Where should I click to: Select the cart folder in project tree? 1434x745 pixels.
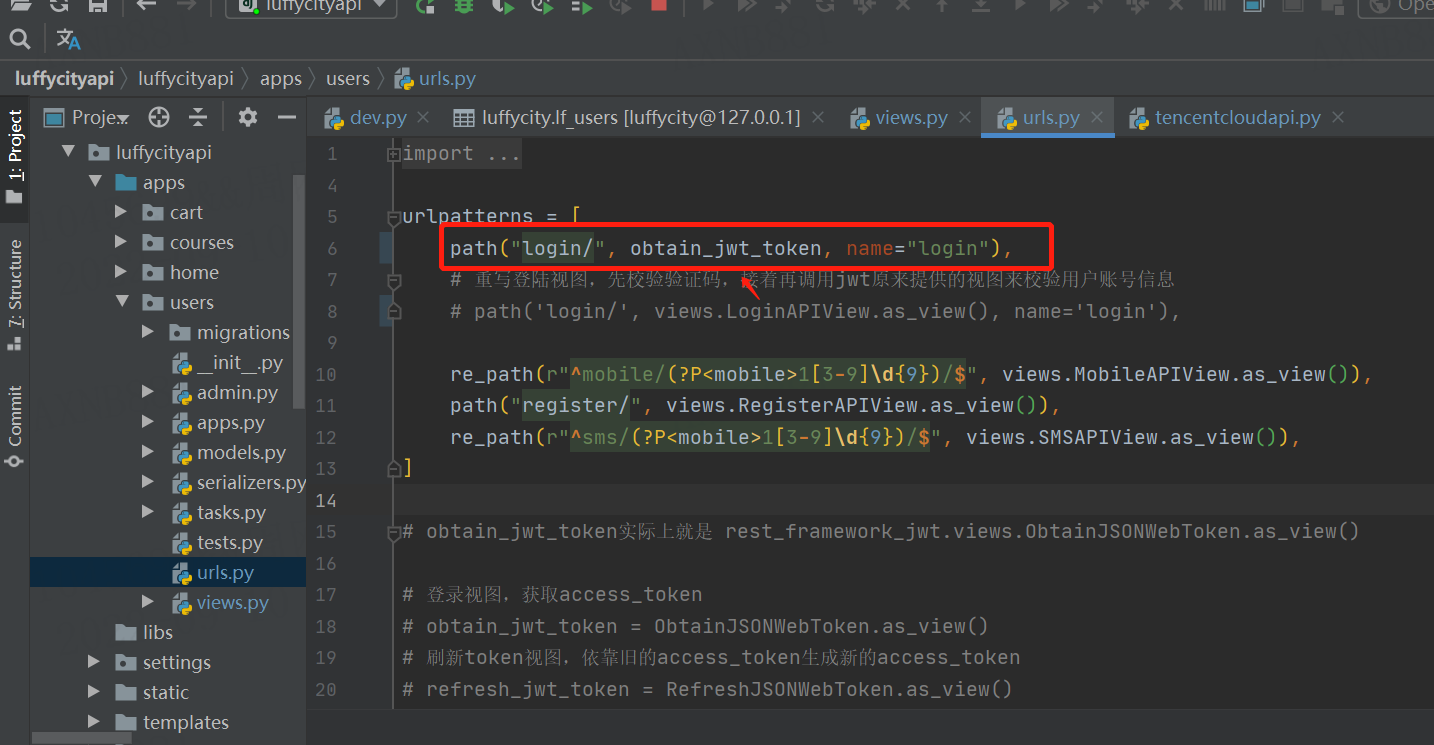[x=172, y=213]
